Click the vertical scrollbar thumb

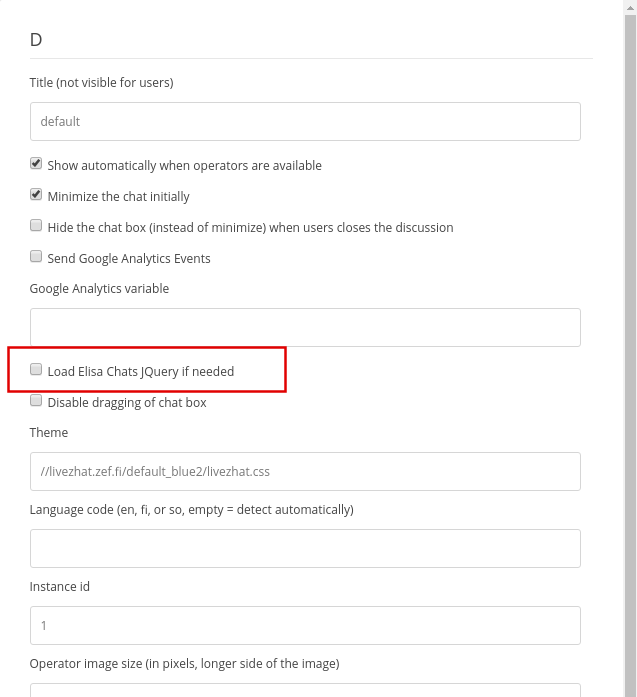click(630, 356)
